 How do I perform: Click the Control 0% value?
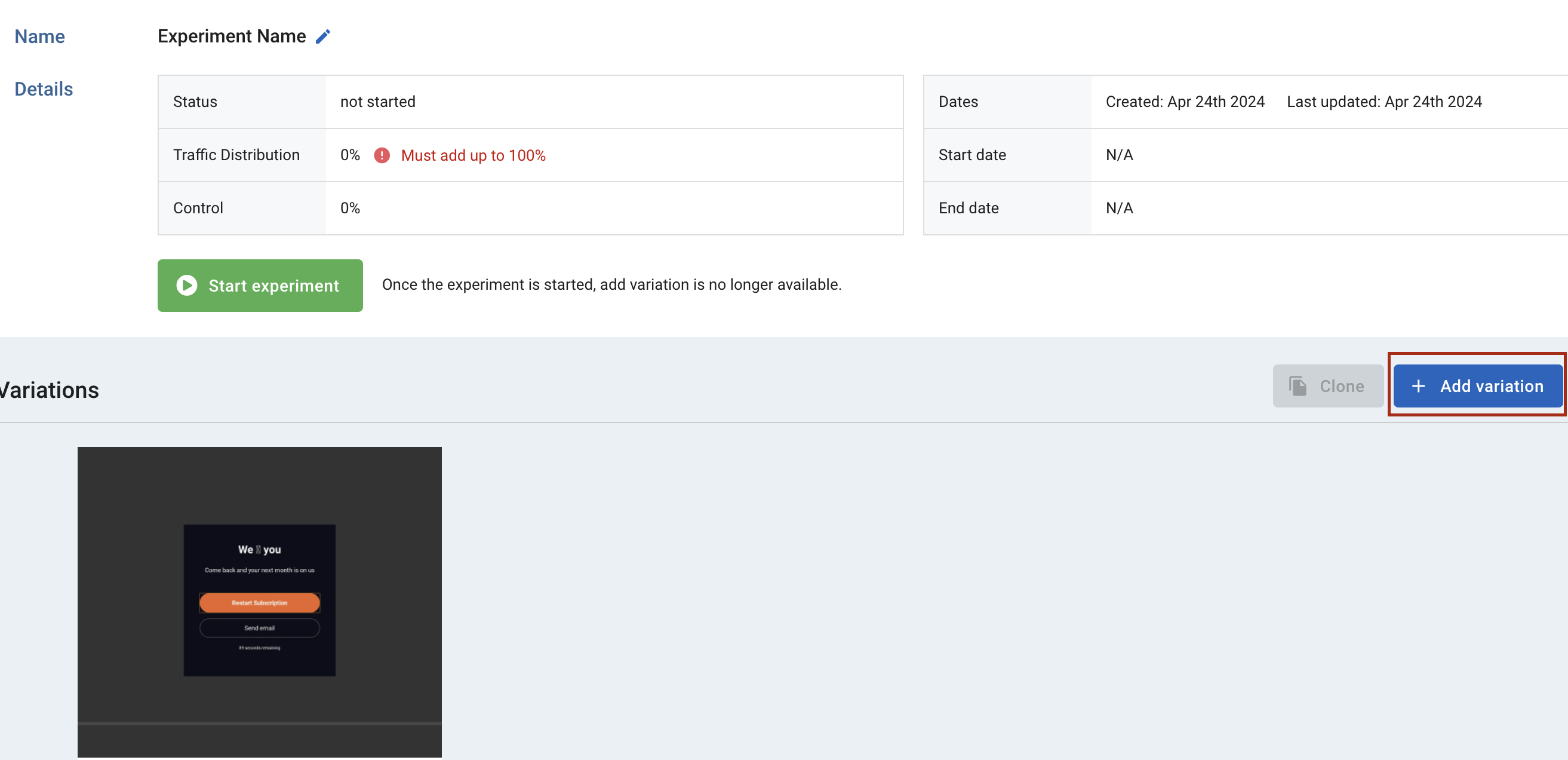[x=350, y=209]
